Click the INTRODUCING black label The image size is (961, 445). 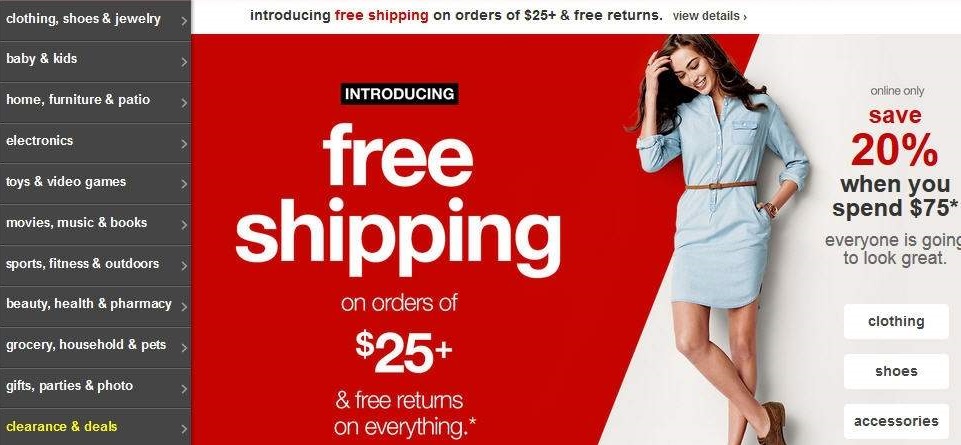[400, 94]
